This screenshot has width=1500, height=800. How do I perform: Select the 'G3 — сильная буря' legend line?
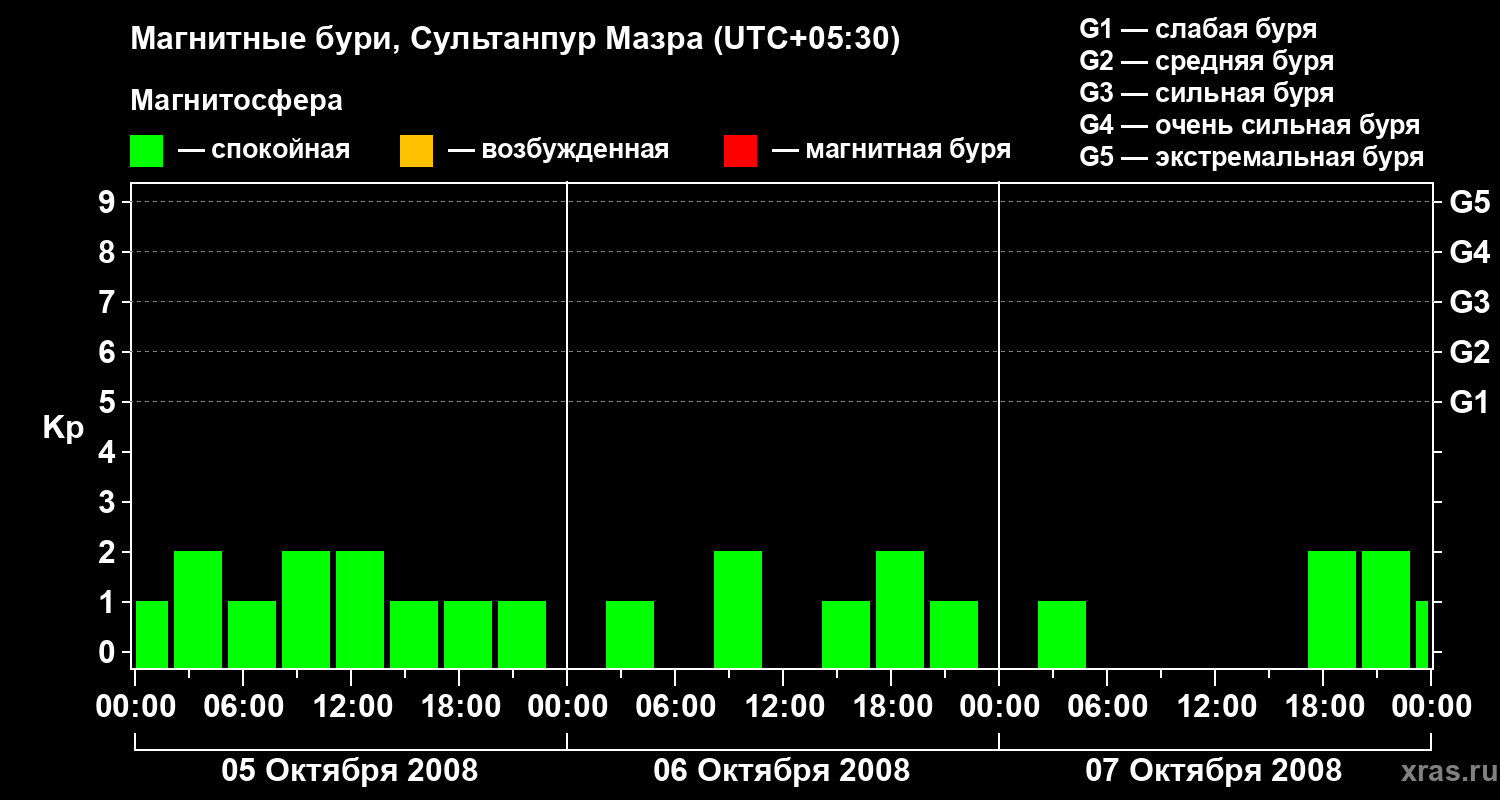pyautogui.click(x=1207, y=93)
